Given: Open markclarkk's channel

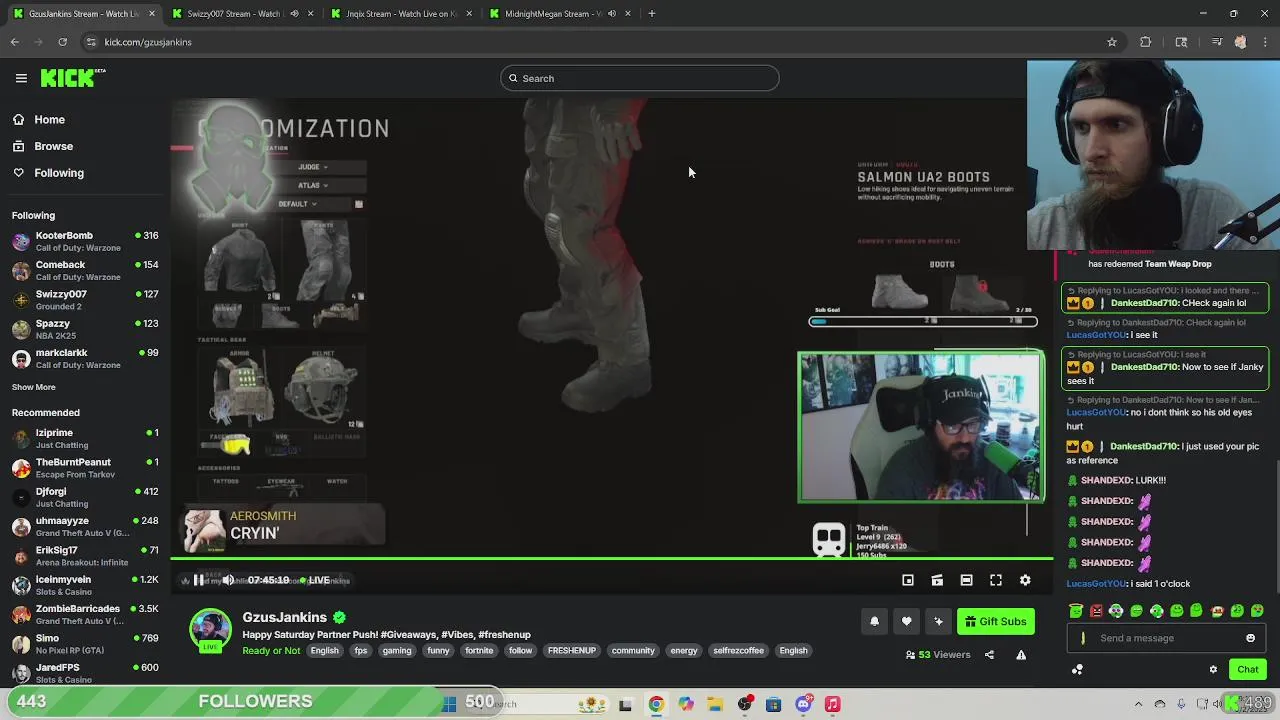Looking at the screenshot, I should click(x=85, y=358).
